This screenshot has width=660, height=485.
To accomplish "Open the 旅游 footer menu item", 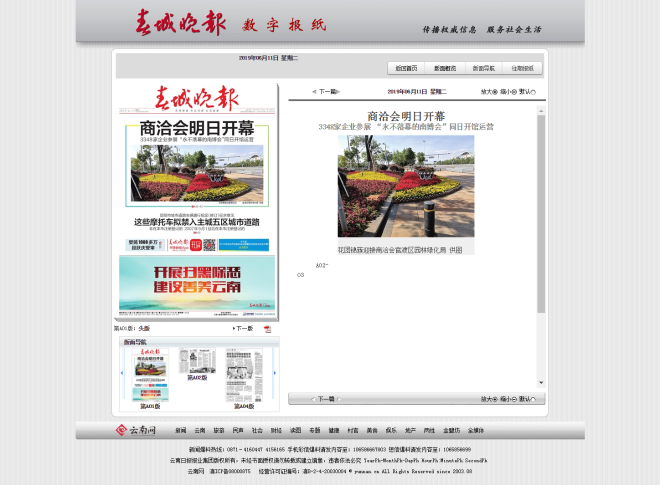I will coord(219,430).
